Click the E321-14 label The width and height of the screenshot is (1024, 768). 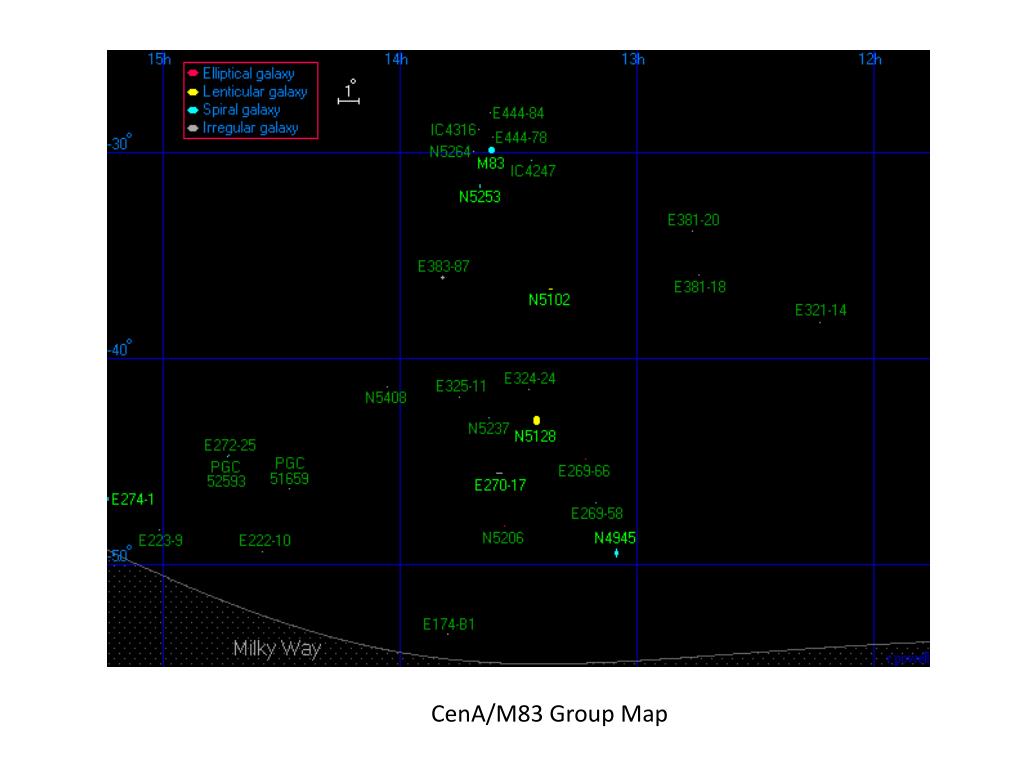(820, 310)
